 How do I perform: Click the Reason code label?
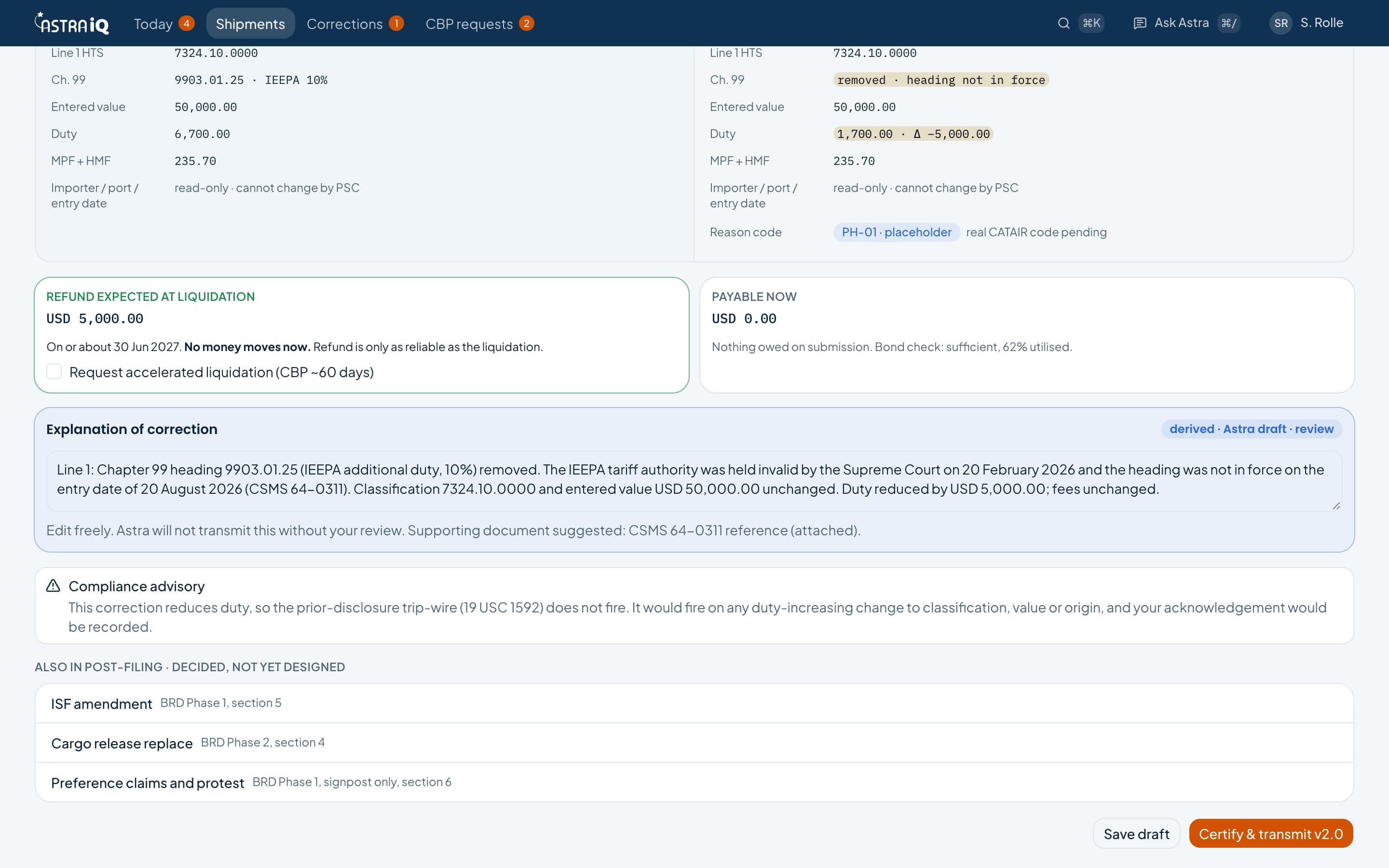[x=745, y=232]
